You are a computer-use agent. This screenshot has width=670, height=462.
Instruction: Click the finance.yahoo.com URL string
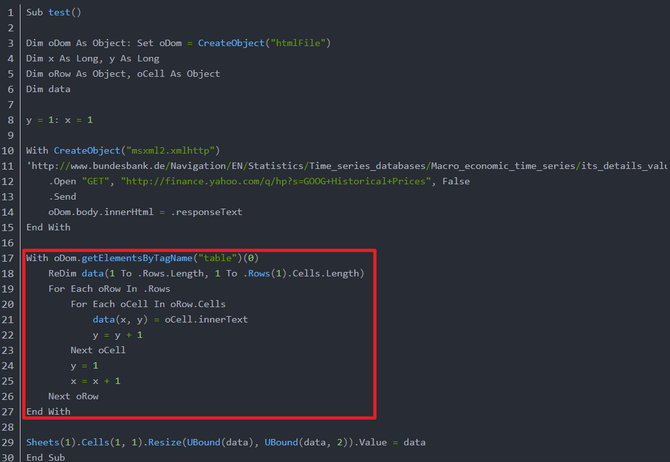click(x=276, y=182)
